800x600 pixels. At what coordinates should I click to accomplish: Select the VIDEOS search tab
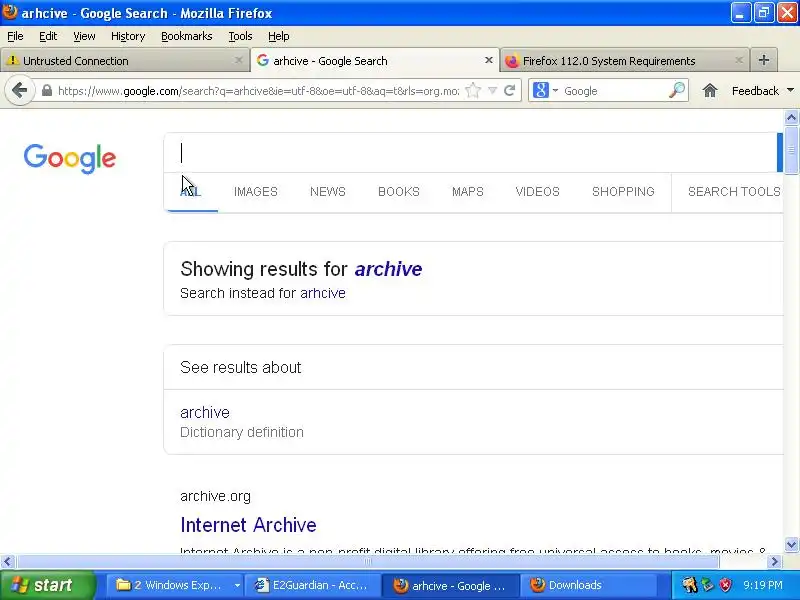click(x=537, y=192)
